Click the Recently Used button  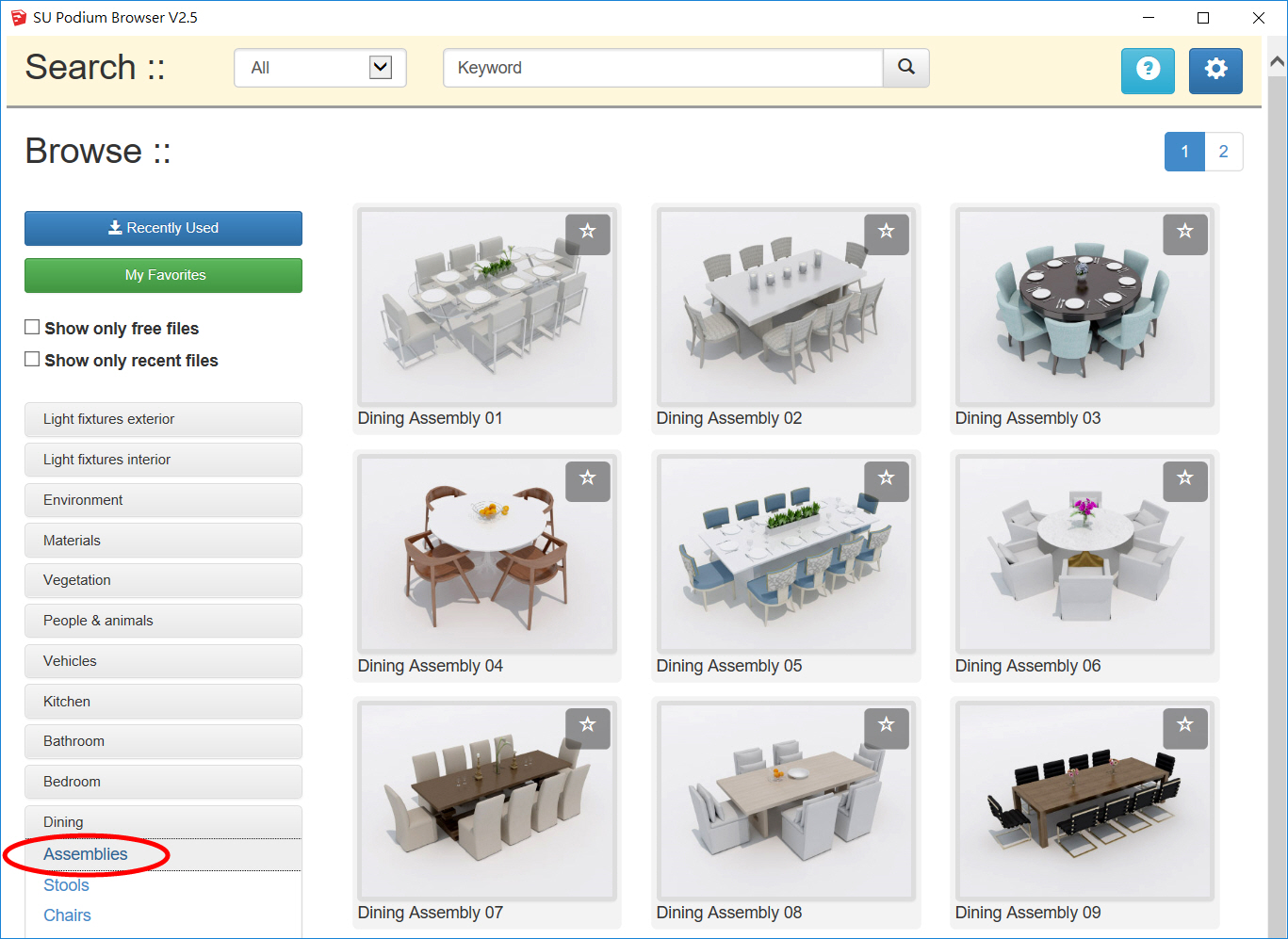163,228
